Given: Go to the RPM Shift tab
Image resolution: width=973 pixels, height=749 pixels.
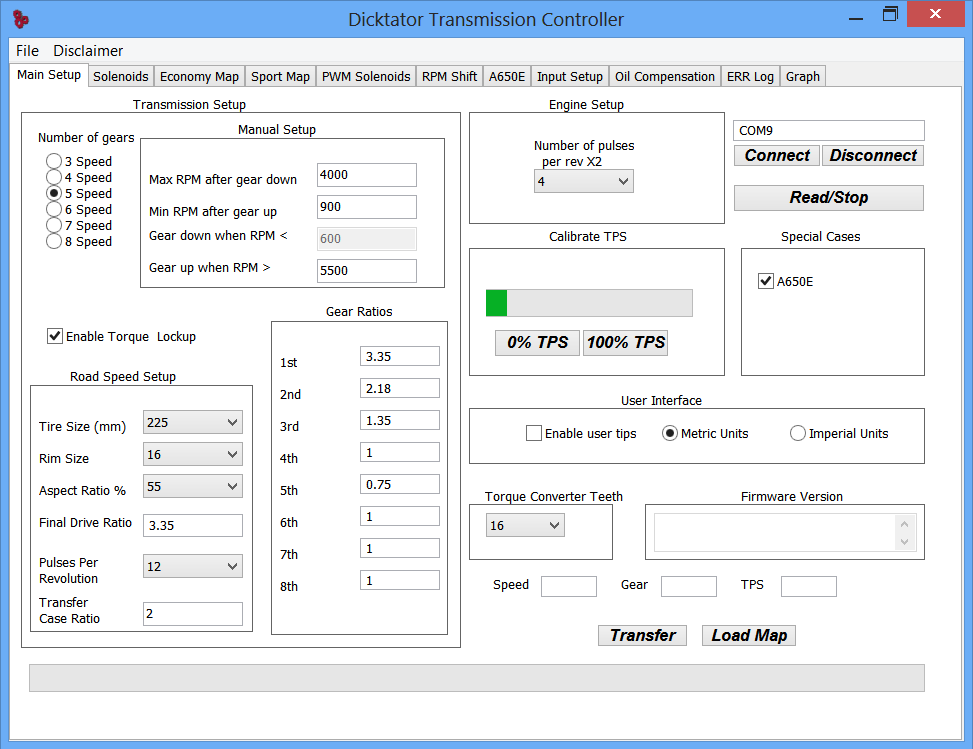Looking at the screenshot, I should (x=449, y=76).
